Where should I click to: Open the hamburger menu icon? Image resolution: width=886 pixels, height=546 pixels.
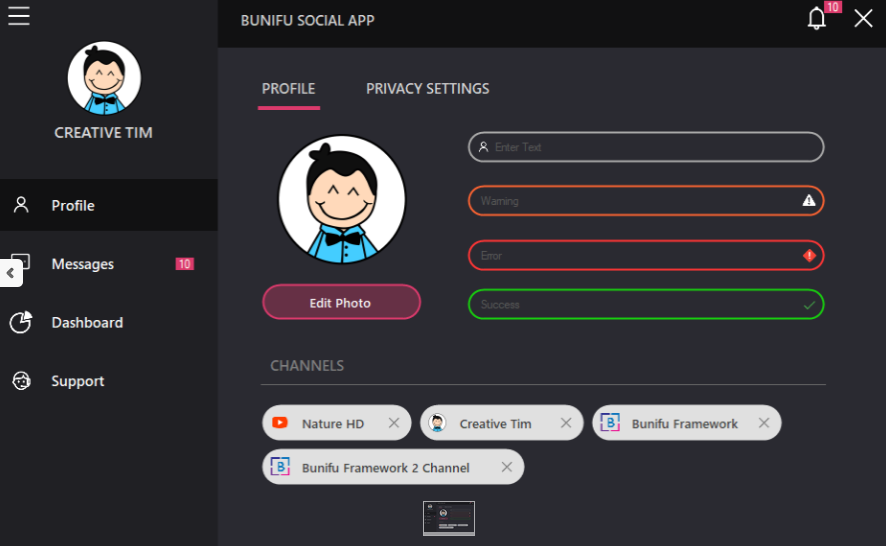tap(19, 16)
